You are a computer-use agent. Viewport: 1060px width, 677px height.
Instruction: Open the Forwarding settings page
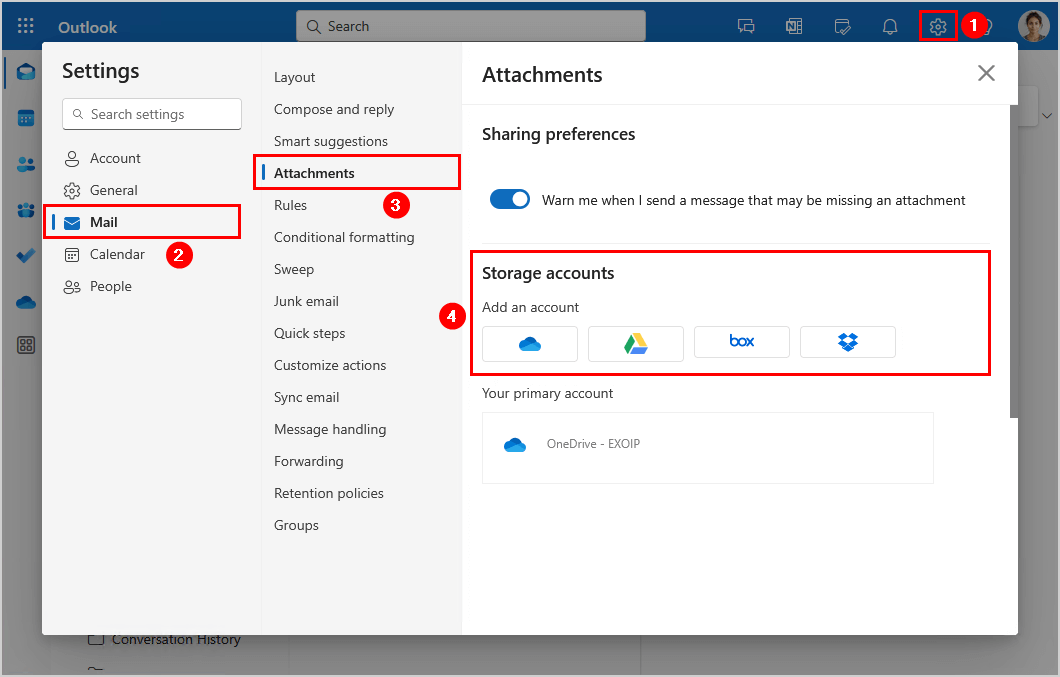(308, 461)
